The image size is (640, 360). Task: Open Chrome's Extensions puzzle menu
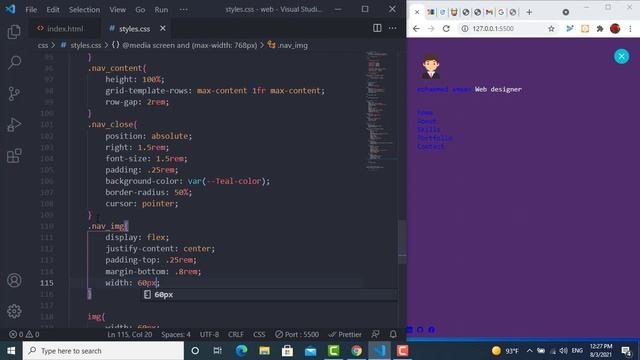[x=600, y=29]
